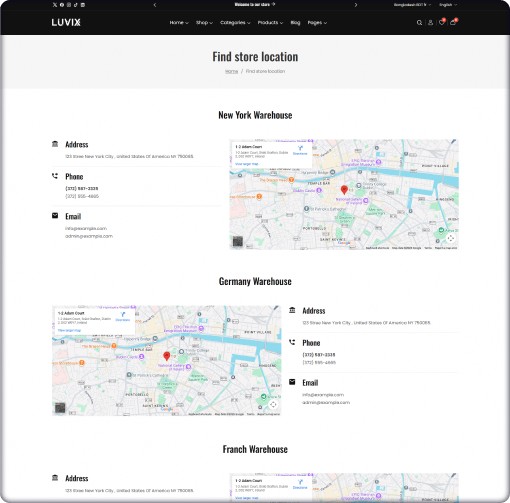Show next announcement with right arrow
Image resolution: width=510 pixels, height=503 pixels.
[x=356, y=5]
